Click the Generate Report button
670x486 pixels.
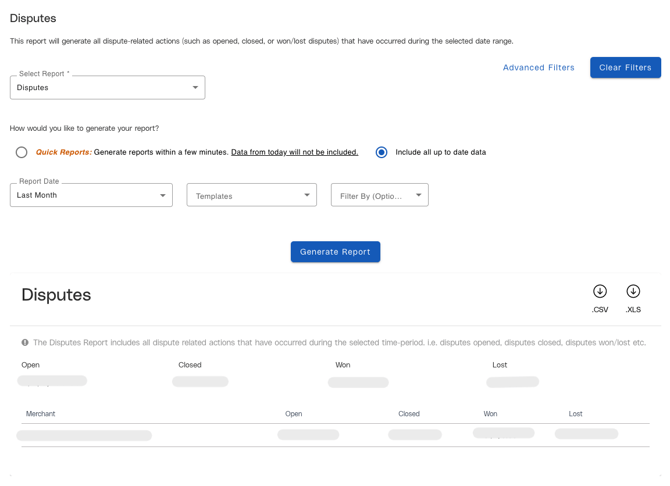pos(335,252)
